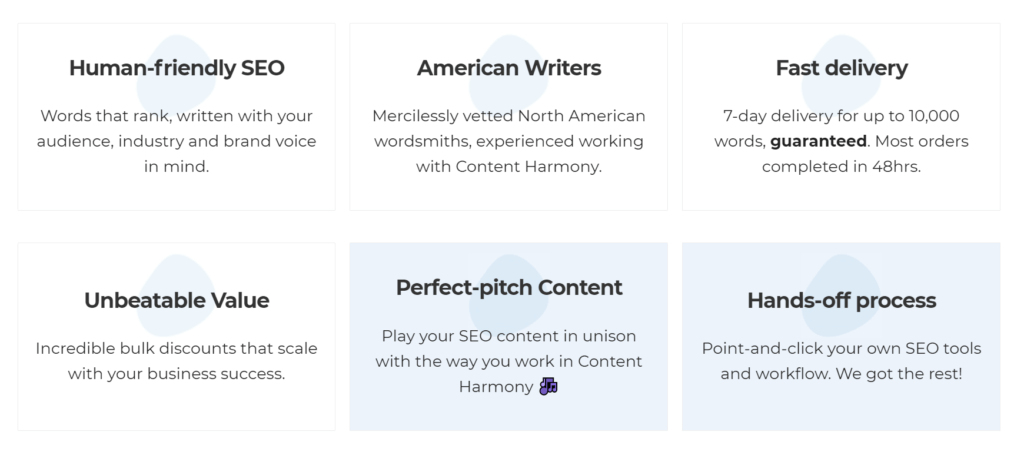Click the blob icon behind Perfect-pitch Content
The height and width of the screenshot is (455, 1024).
pos(509,296)
